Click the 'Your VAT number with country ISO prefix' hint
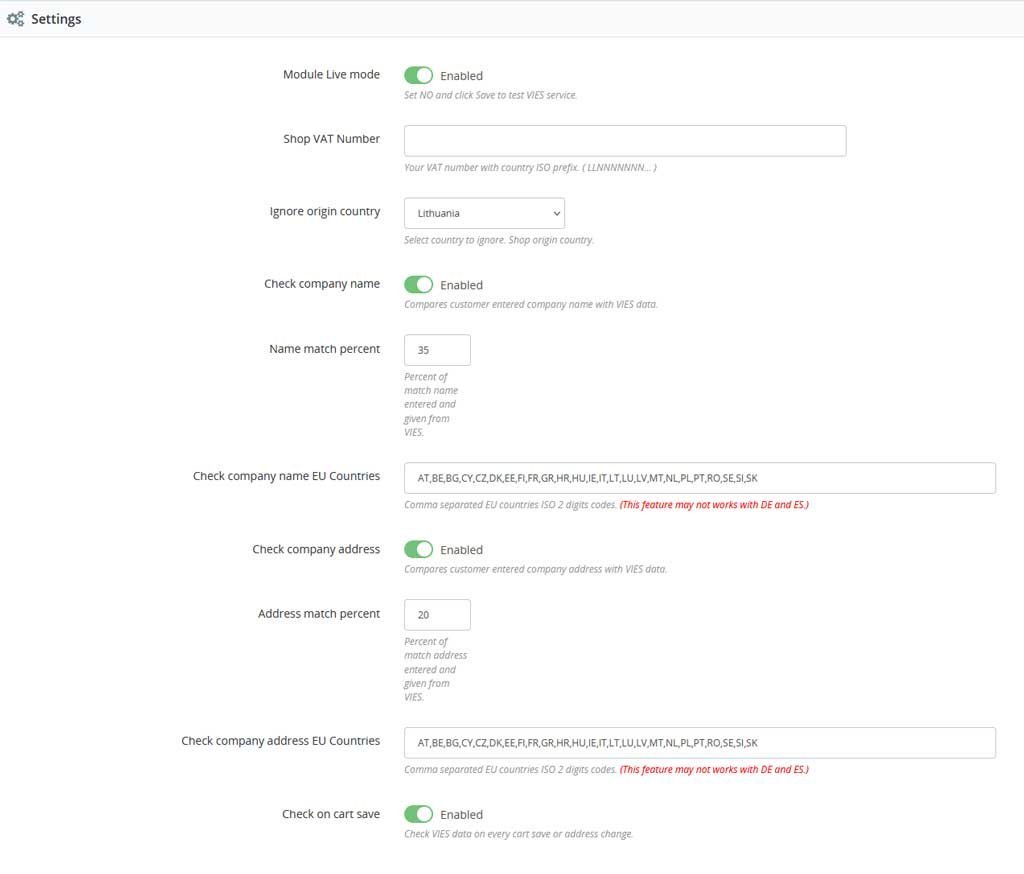Image resolution: width=1024 pixels, height=874 pixels. tap(530, 168)
